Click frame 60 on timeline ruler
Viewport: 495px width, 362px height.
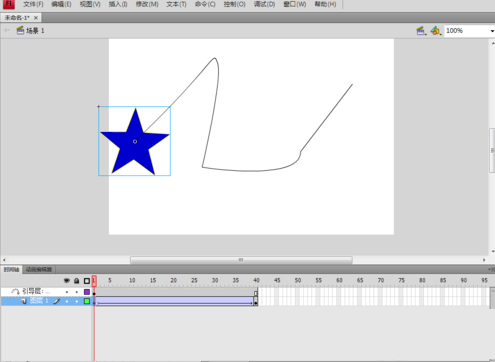tap(339, 281)
